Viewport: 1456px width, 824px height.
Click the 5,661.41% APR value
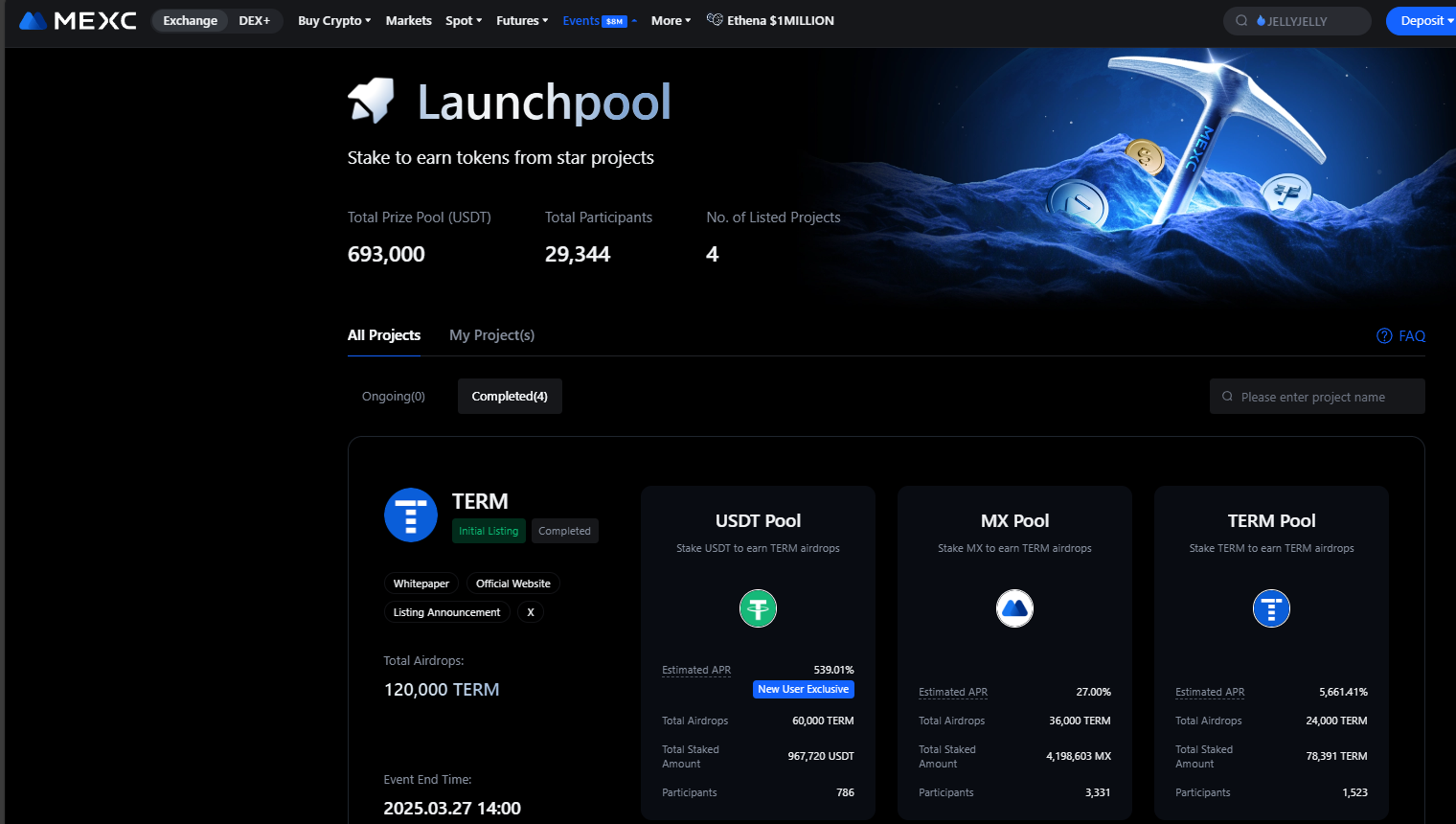[1343, 692]
